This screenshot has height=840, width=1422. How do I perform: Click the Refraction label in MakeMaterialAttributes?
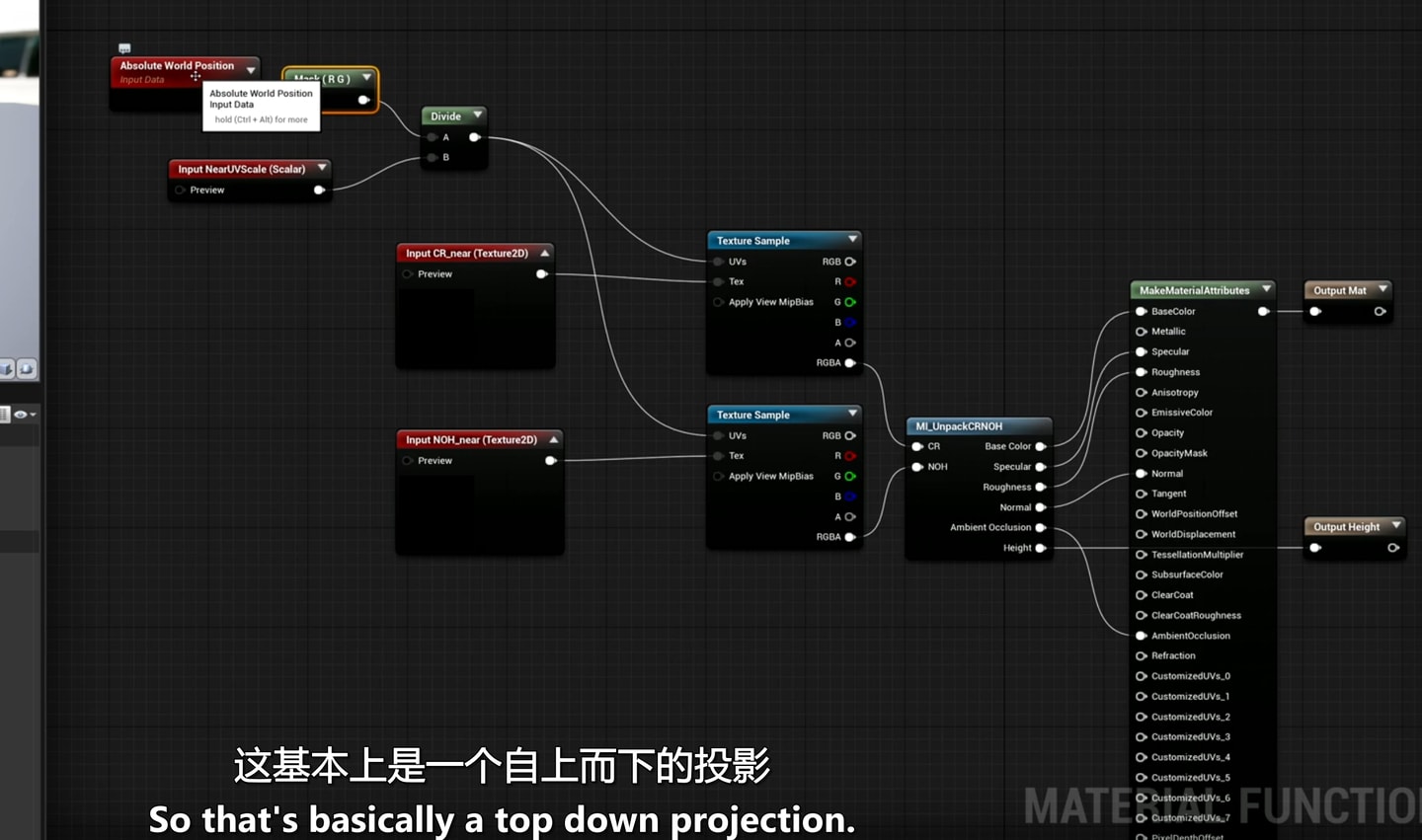coord(1173,655)
